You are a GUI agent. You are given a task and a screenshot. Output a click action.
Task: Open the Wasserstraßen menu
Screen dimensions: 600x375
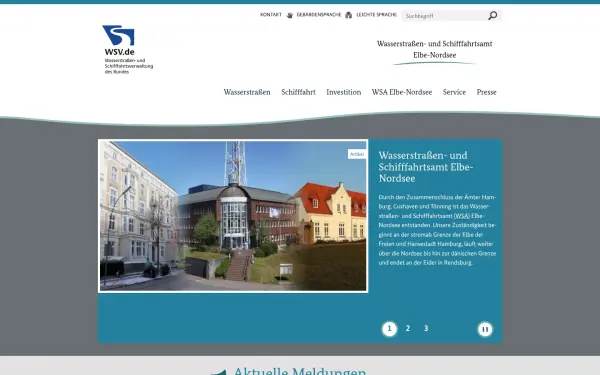tap(247, 92)
